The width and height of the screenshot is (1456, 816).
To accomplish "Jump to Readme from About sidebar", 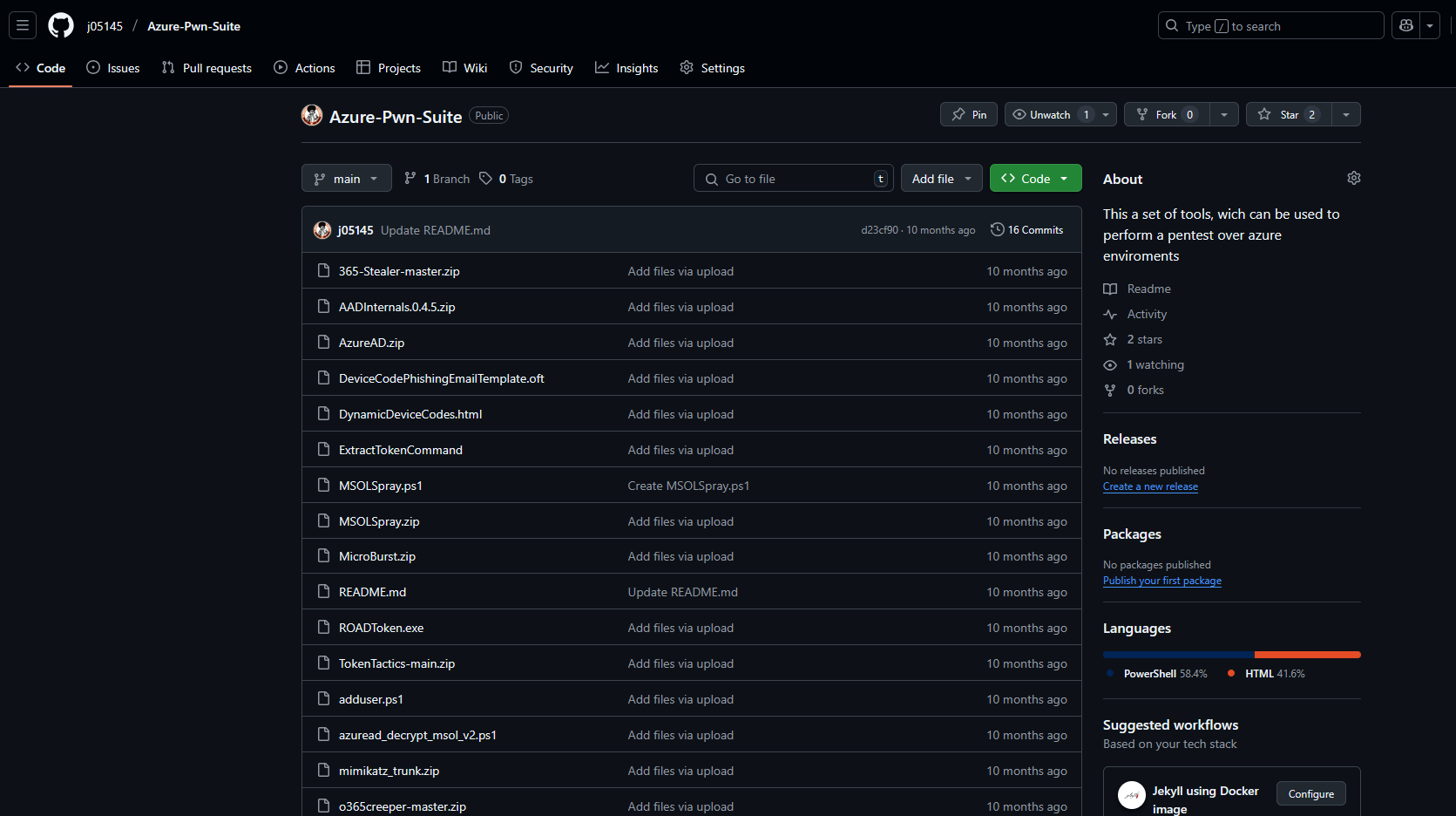I will 1137,289.
